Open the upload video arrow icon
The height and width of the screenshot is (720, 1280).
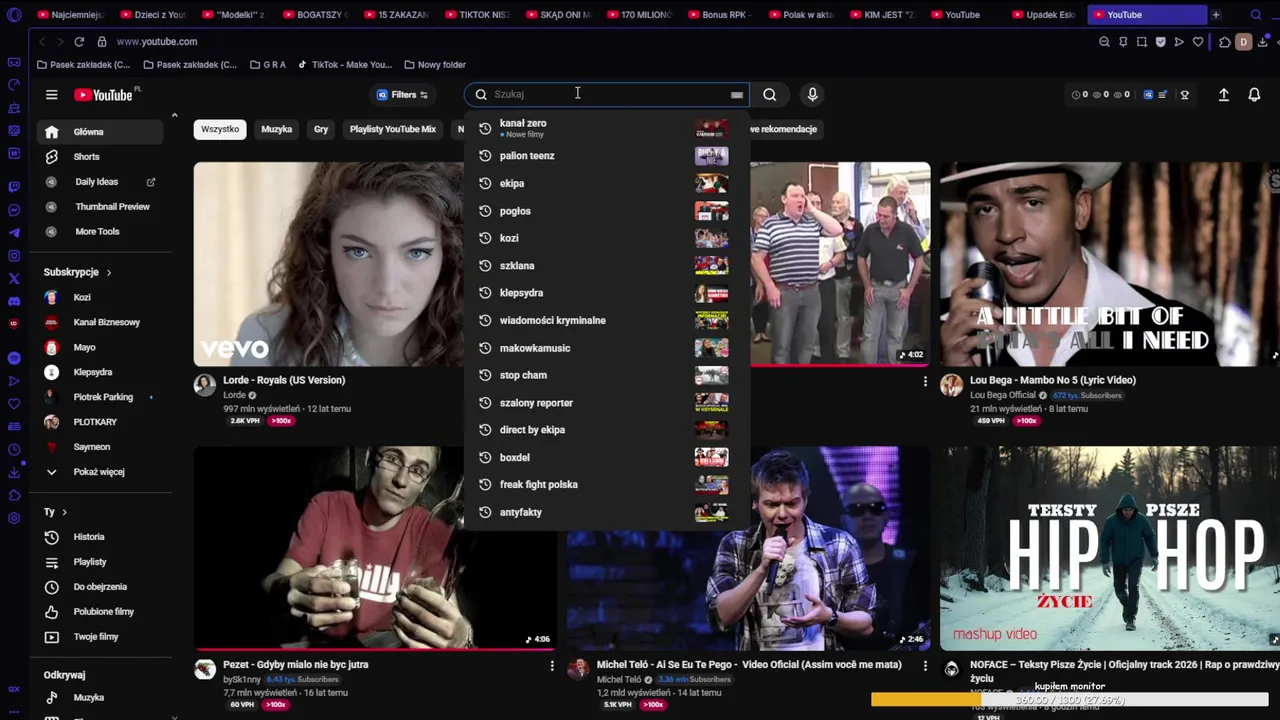pos(1223,94)
